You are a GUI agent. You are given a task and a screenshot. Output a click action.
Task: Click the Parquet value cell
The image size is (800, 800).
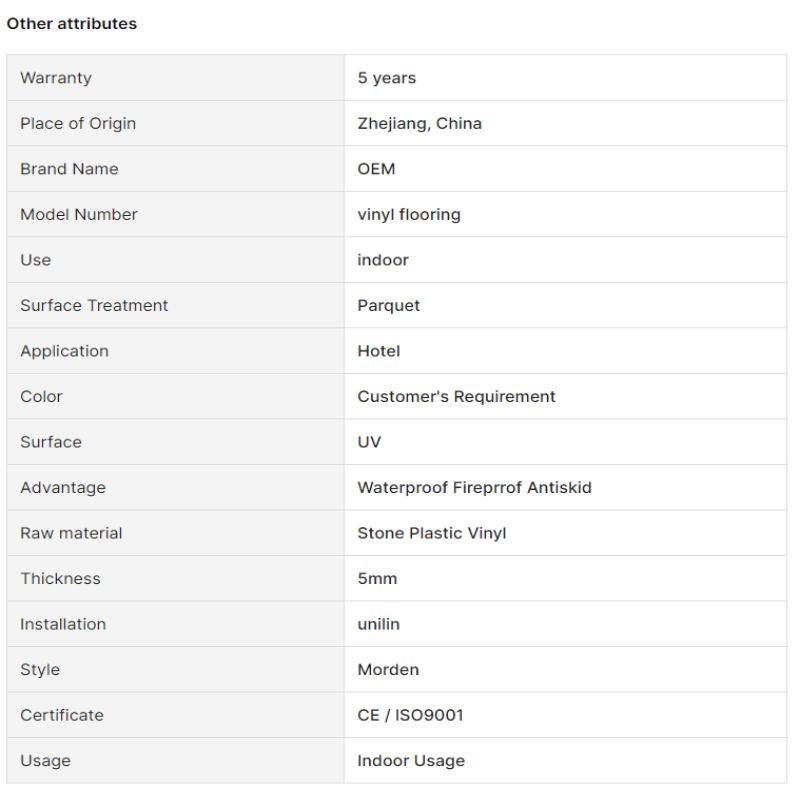pos(565,305)
